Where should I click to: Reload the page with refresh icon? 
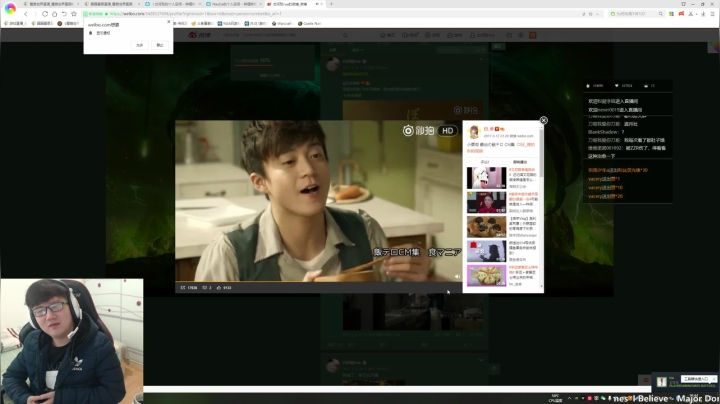click(x=45, y=14)
